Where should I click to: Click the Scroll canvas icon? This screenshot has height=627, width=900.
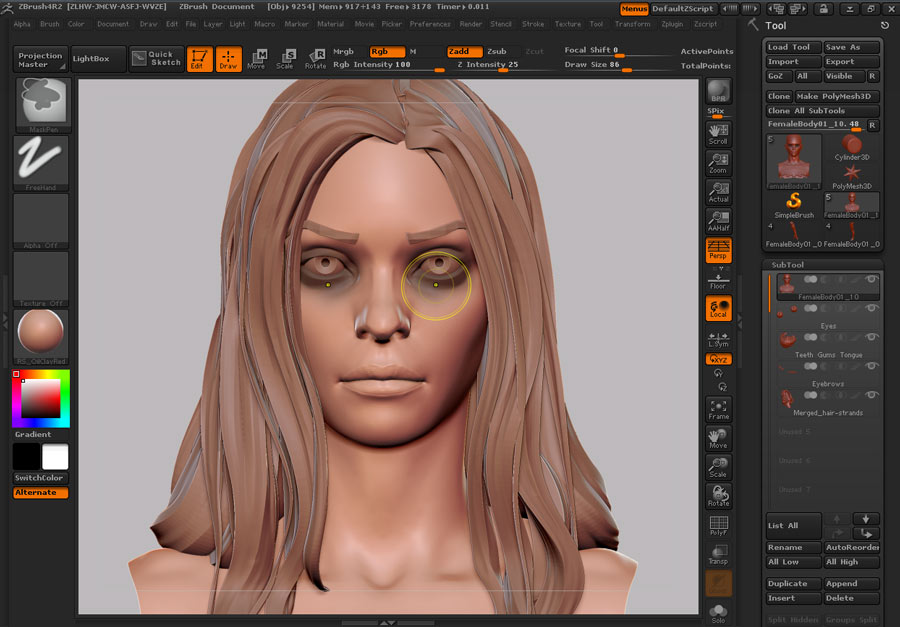(719, 134)
